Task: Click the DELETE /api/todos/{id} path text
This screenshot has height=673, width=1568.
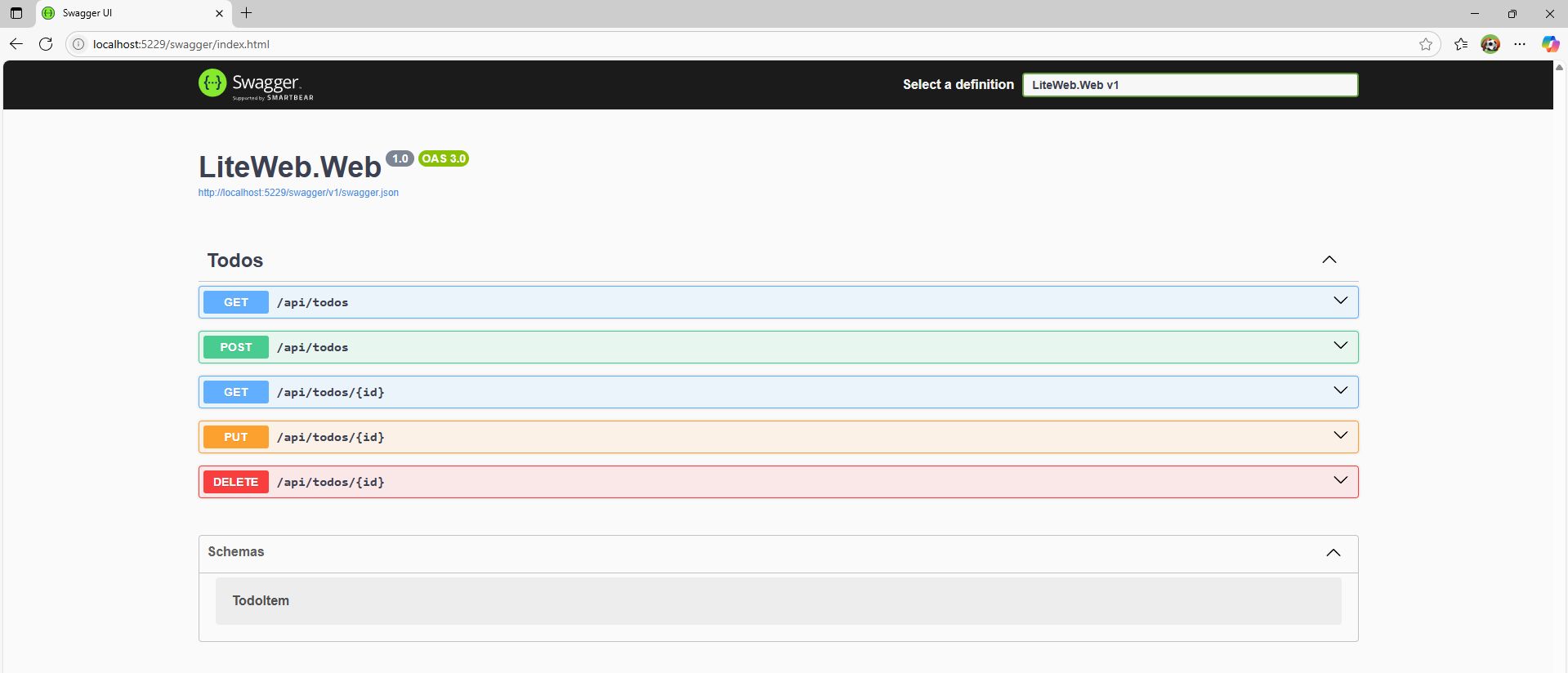Action: tap(331, 482)
